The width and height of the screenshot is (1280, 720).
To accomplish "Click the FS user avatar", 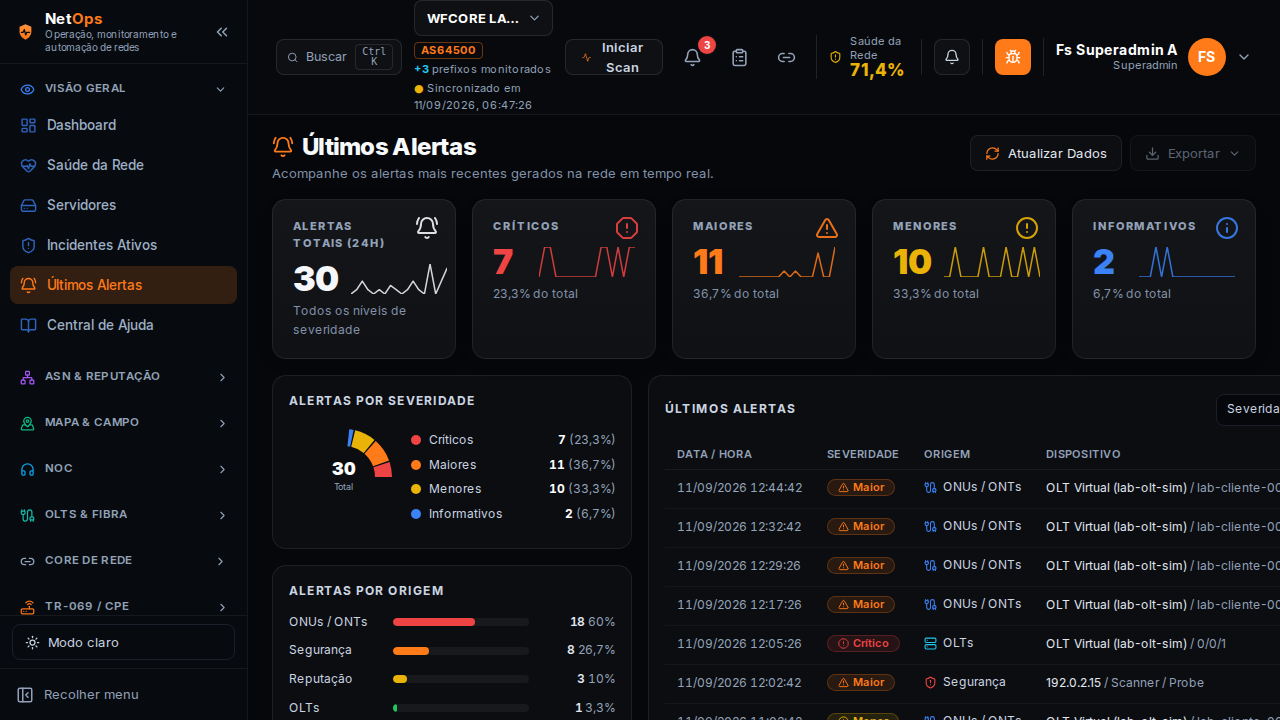I will [x=1207, y=57].
